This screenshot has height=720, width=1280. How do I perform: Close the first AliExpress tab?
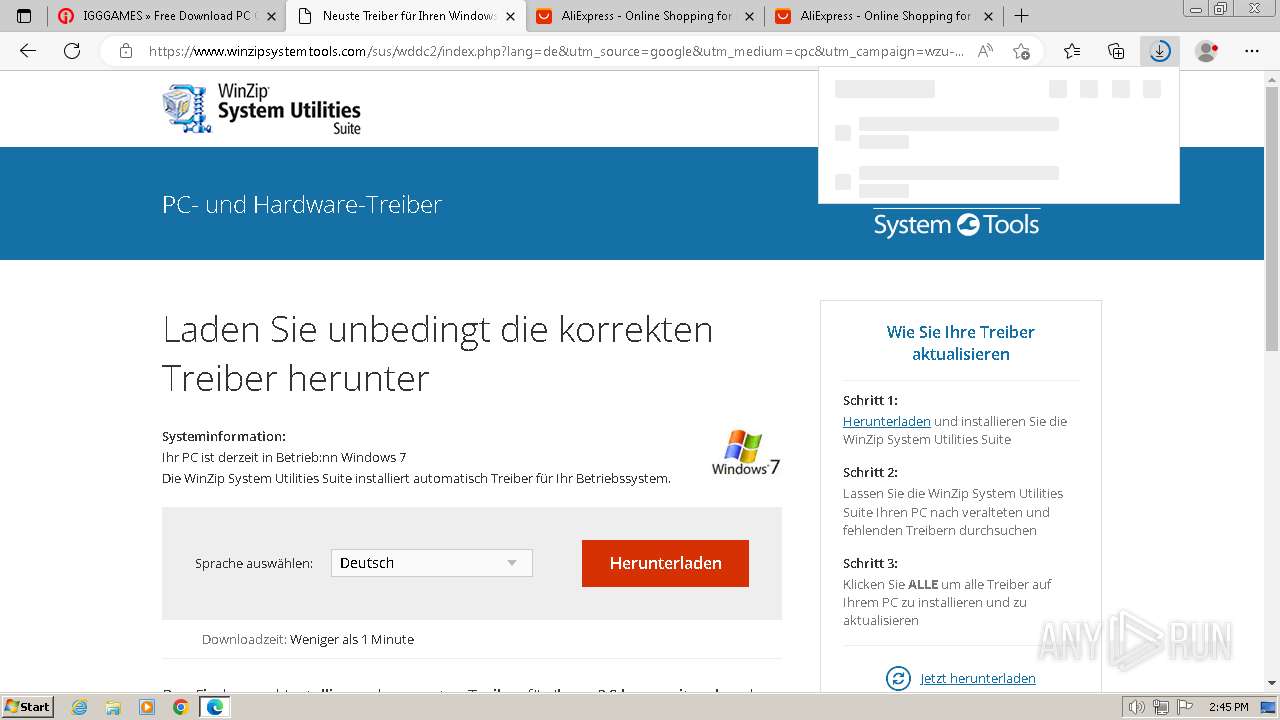coord(749,16)
